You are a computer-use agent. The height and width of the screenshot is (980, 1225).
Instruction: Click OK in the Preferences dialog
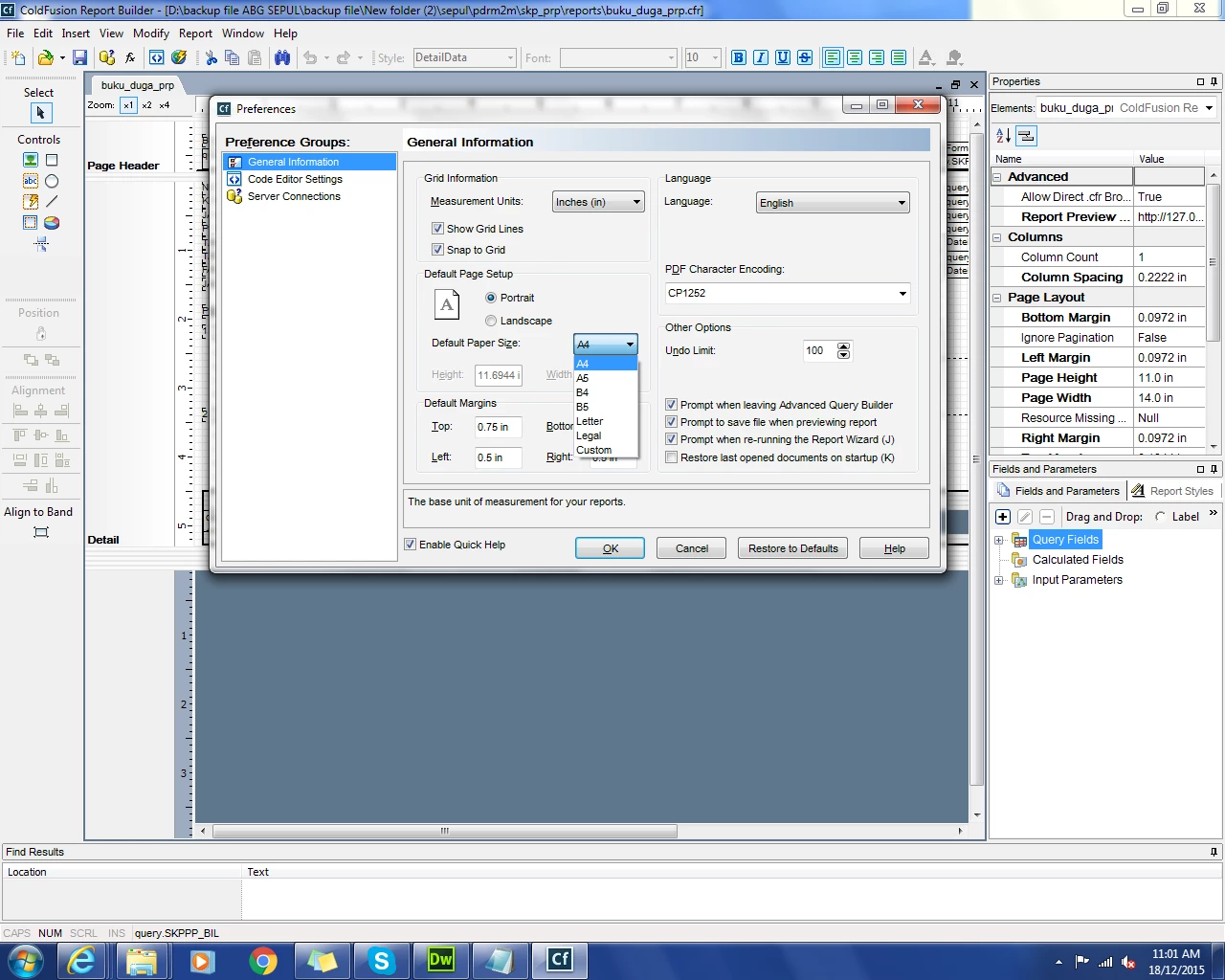pyautogui.click(x=610, y=548)
